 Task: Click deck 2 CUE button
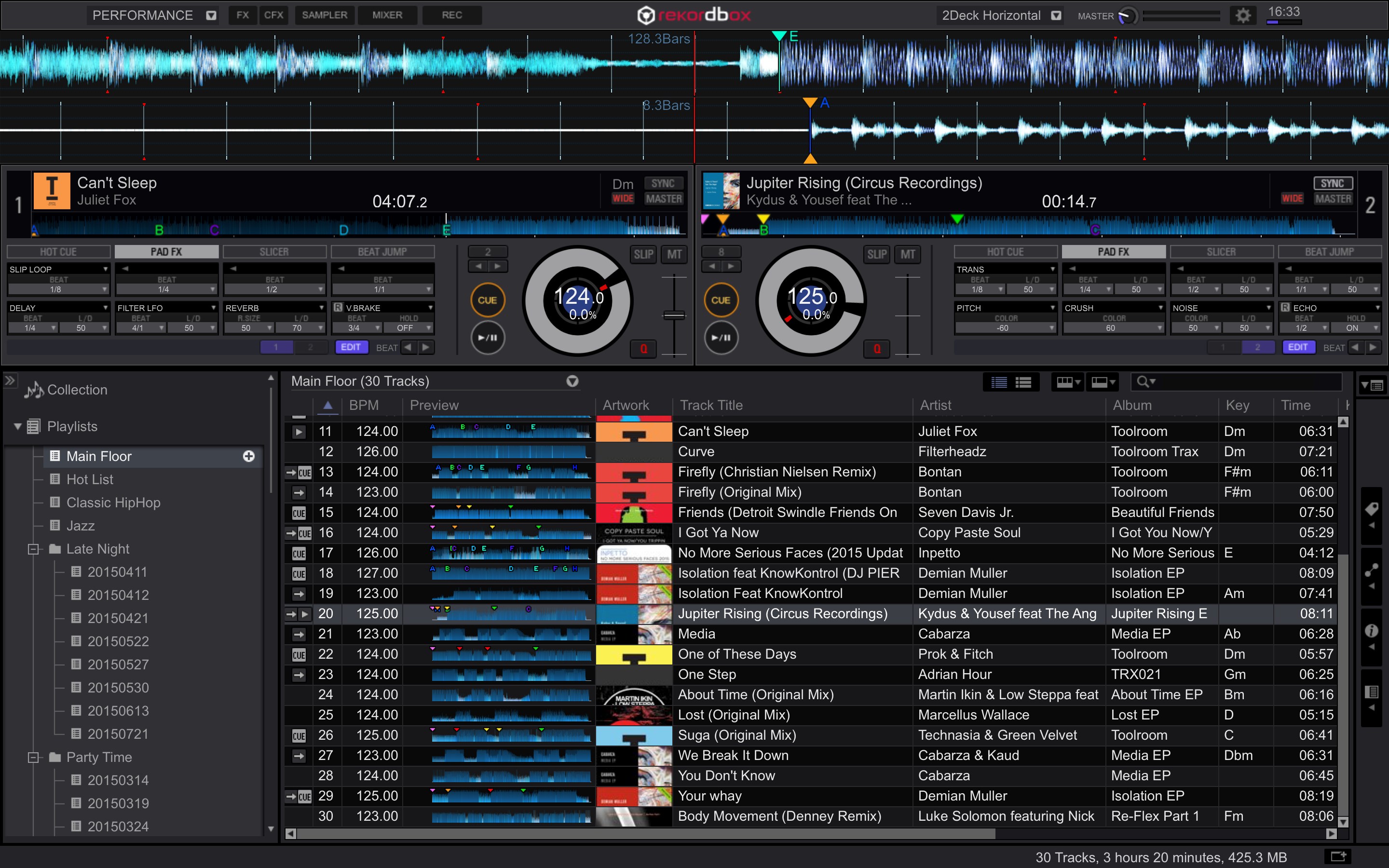[x=721, y=299]
